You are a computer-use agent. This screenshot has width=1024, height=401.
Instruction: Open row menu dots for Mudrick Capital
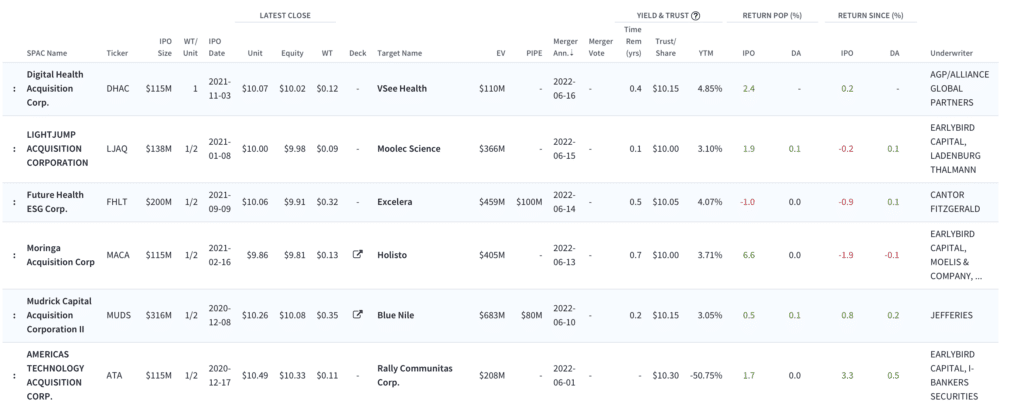[x=14, y=315]
